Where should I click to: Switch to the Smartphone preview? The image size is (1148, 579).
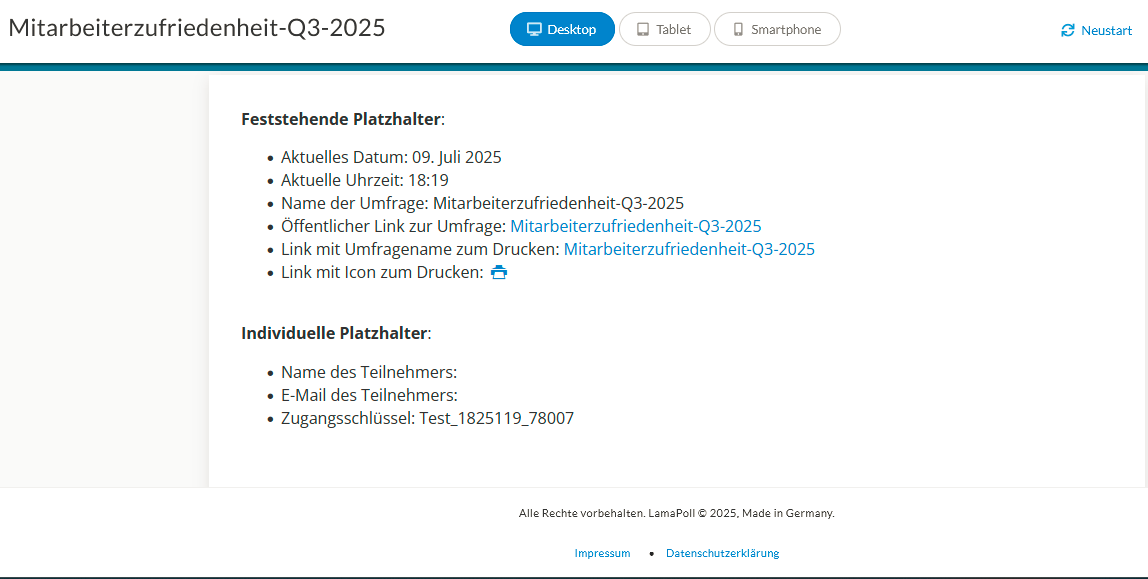777,30
